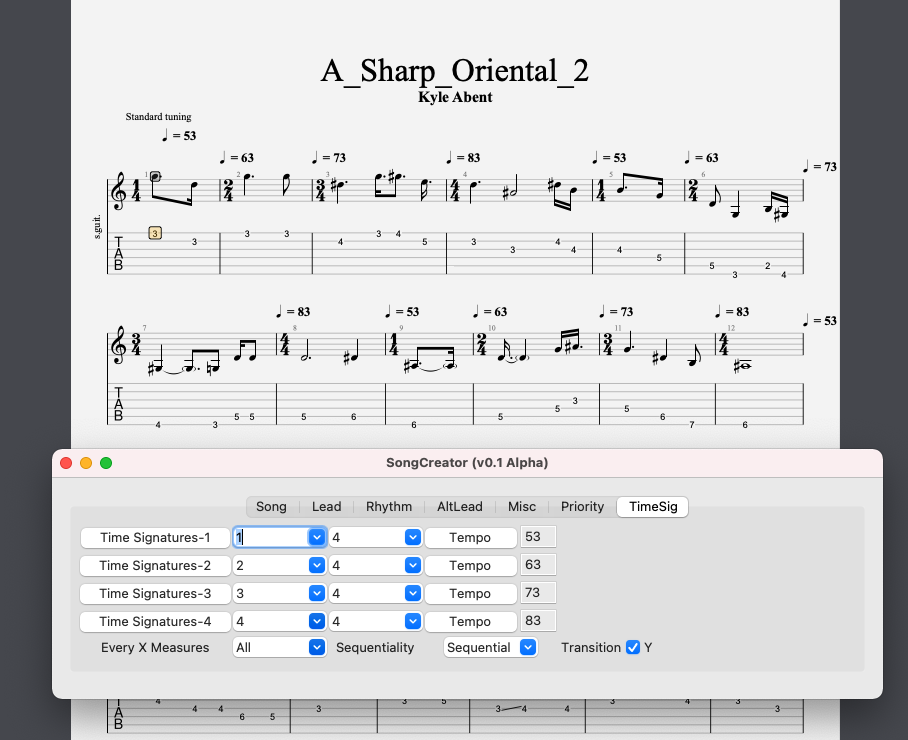908x740 pixels.
Task: Expand Time Signatures-1 numerator dropdown arrow
Action: (x=317, y=537)
